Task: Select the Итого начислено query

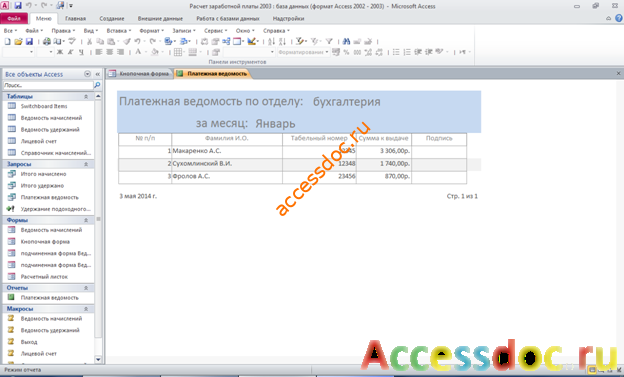Action: [x=43, y=174]
